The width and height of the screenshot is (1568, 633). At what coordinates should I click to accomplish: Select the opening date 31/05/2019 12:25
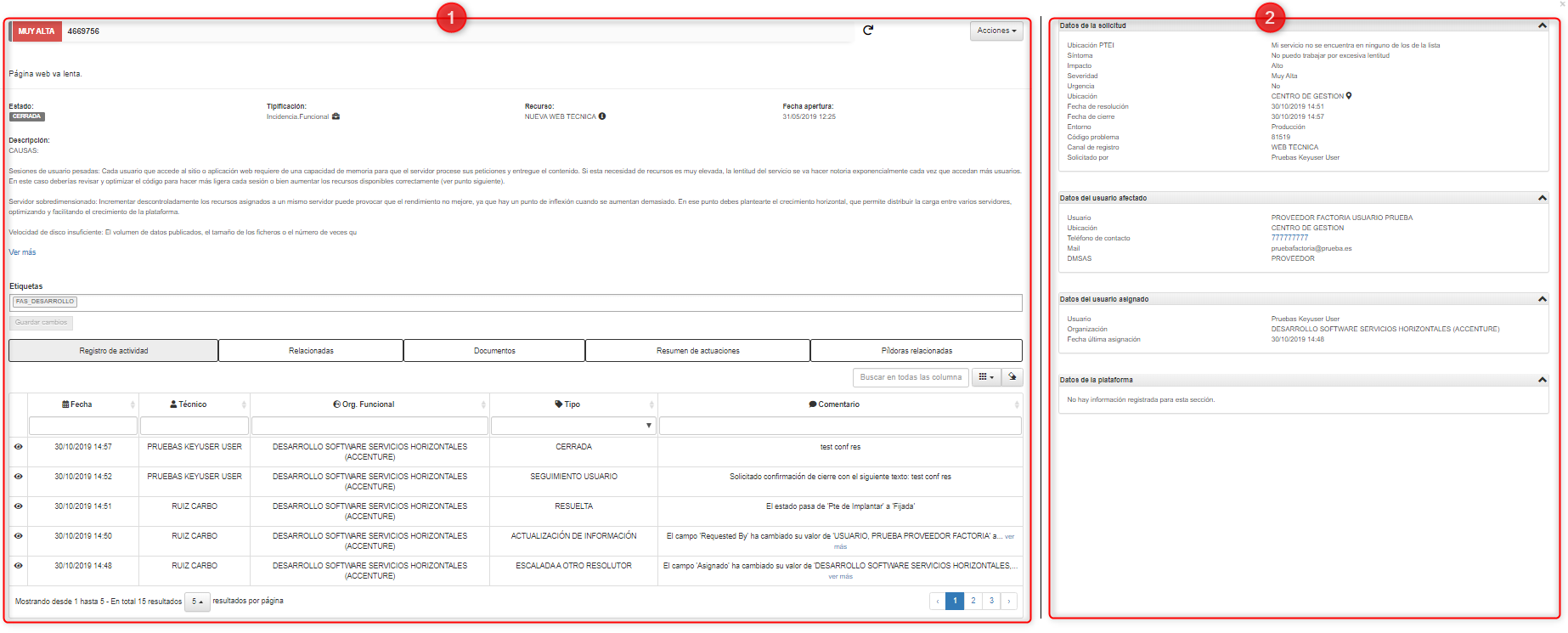809,116
